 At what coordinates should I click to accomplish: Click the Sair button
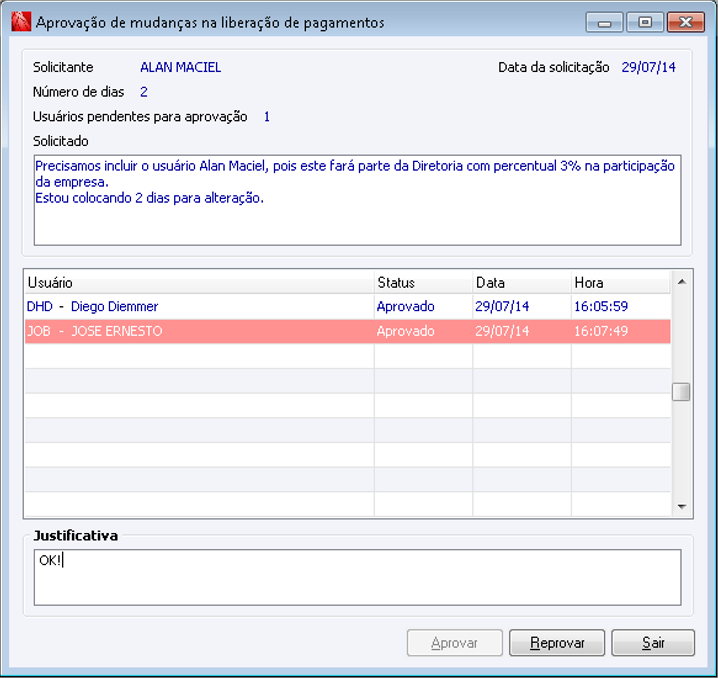point(653,643)
